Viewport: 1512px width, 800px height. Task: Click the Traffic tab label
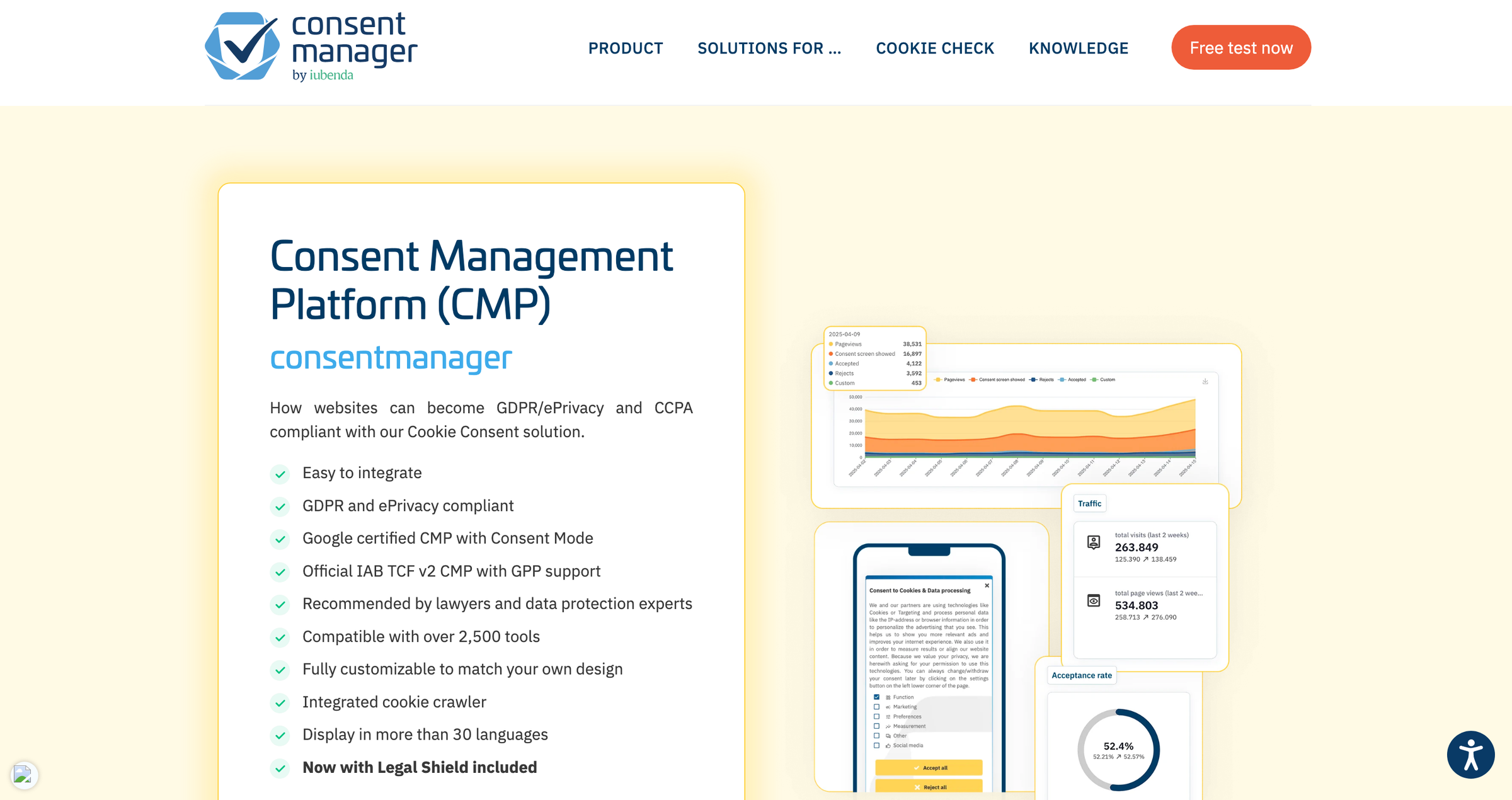click(1089, 504)
